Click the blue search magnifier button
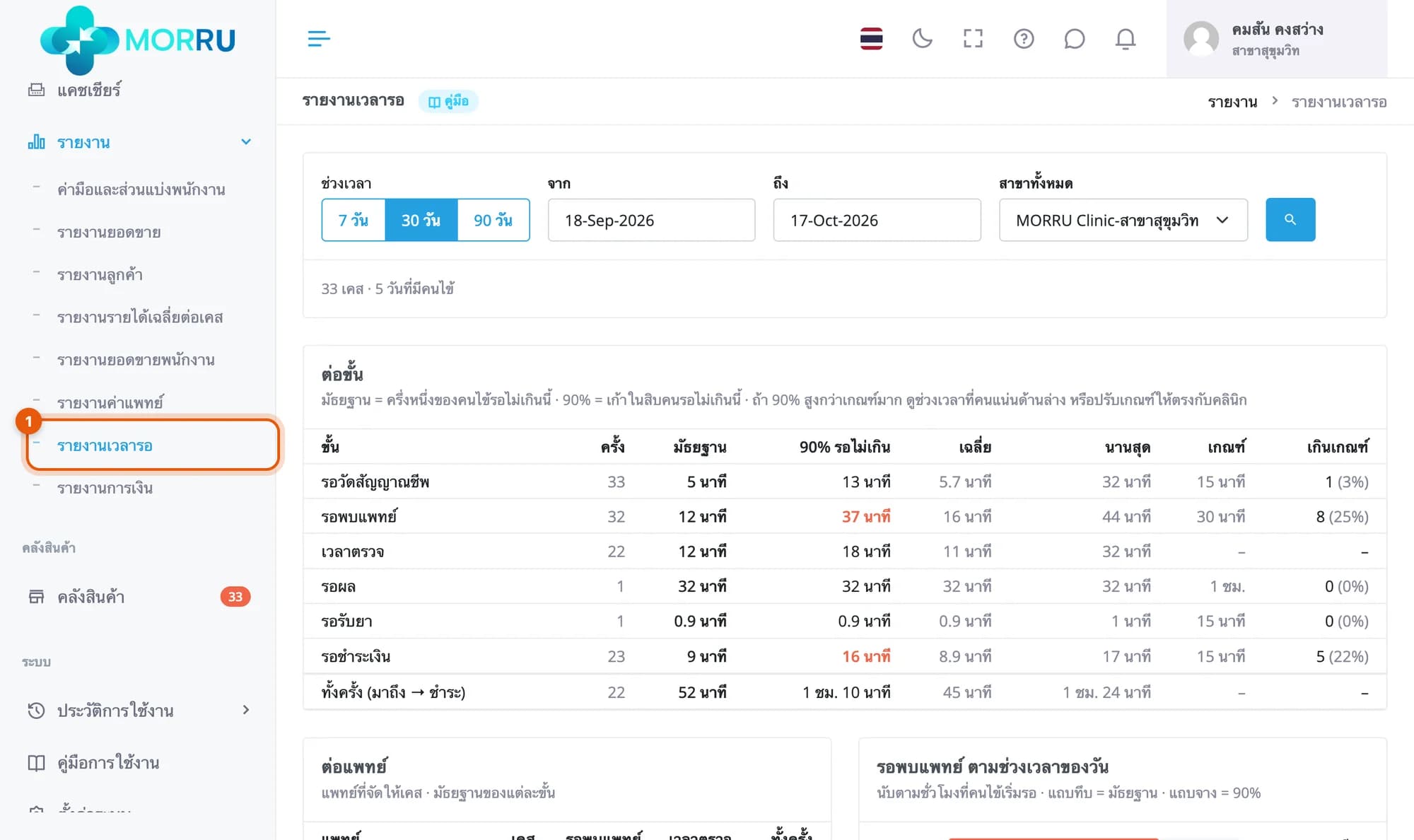Screen dimensions: 1414x840 click(x=1290, y=220)
